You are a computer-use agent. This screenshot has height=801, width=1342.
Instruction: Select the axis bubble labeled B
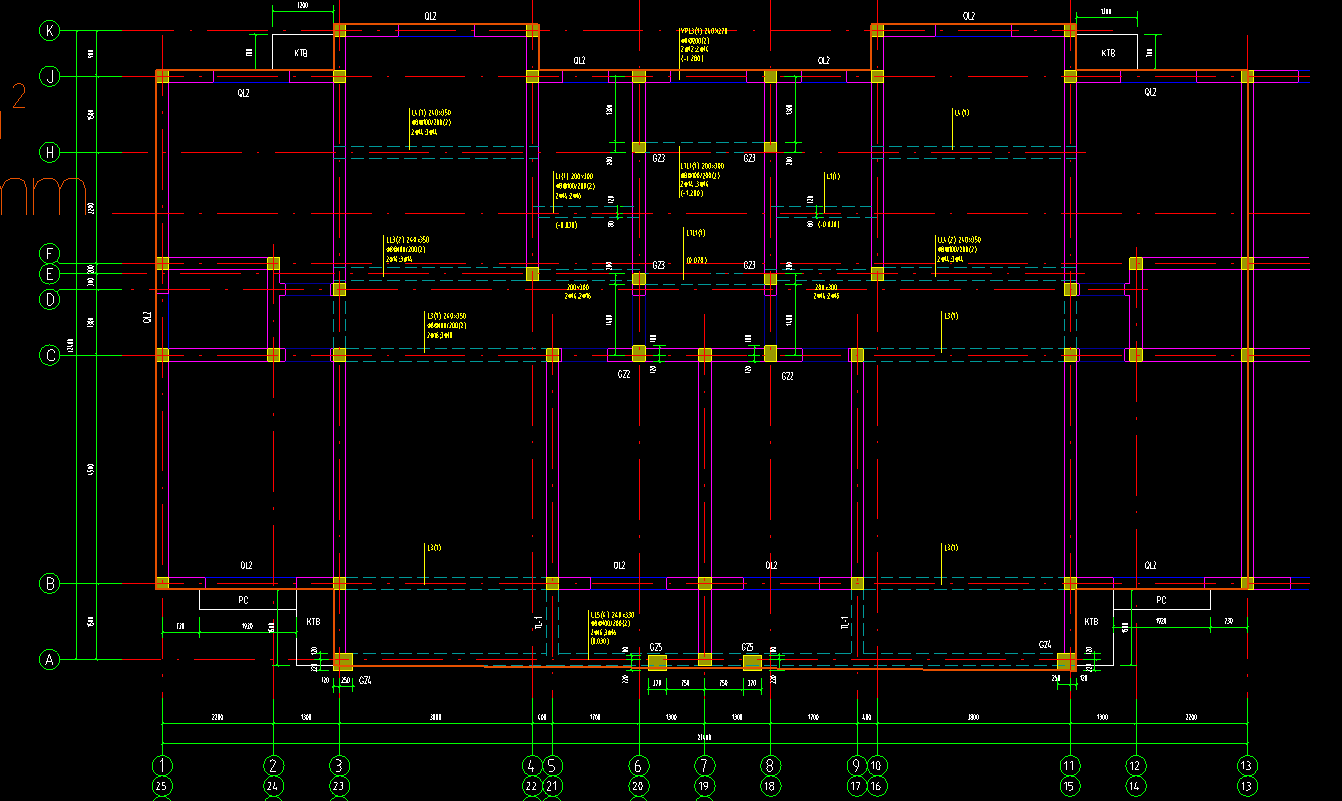(49, 583)
